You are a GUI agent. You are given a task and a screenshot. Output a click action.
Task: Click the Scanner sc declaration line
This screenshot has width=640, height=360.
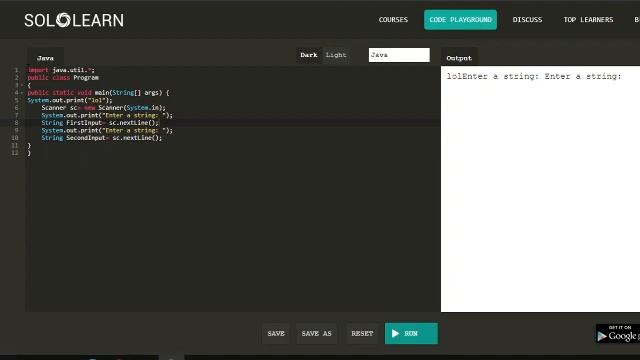click(x=104, y=108)
